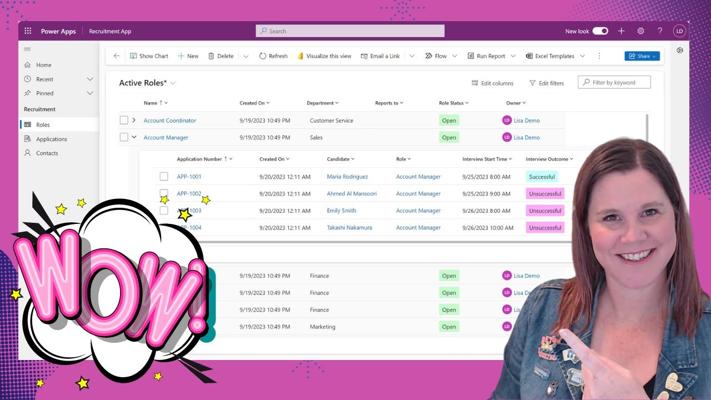
Task: Click Edit columns
Action: click(x=492, y=83)
